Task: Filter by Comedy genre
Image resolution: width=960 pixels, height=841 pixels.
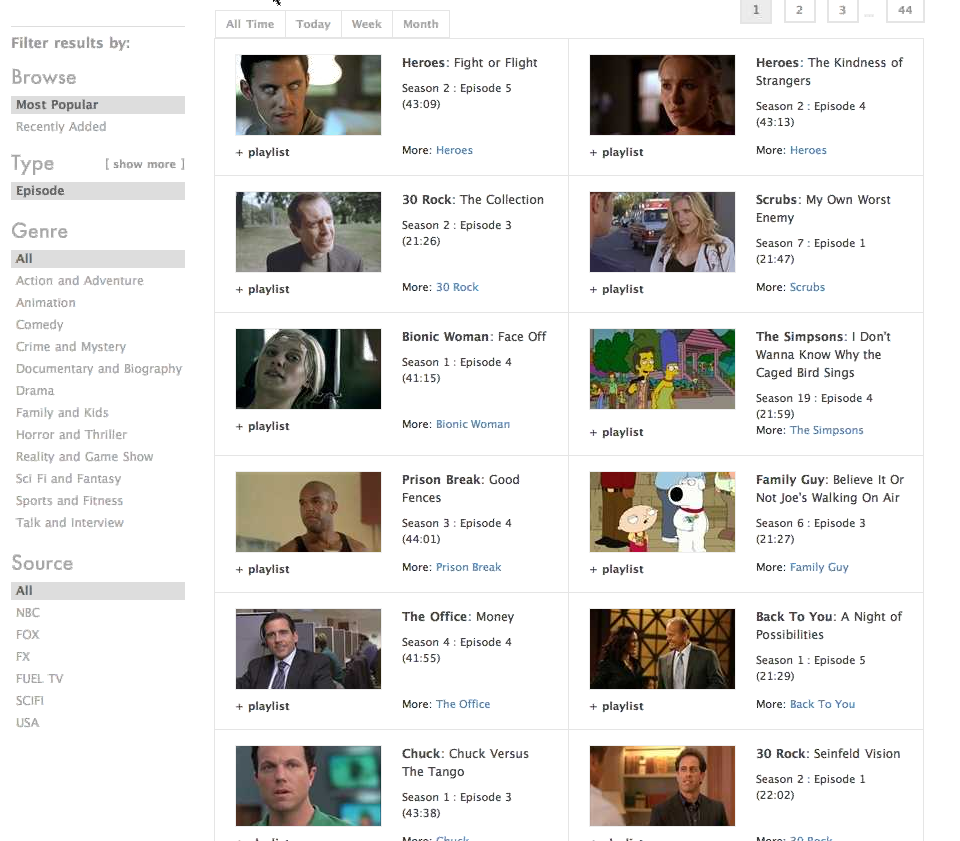Action: (40, 325)
